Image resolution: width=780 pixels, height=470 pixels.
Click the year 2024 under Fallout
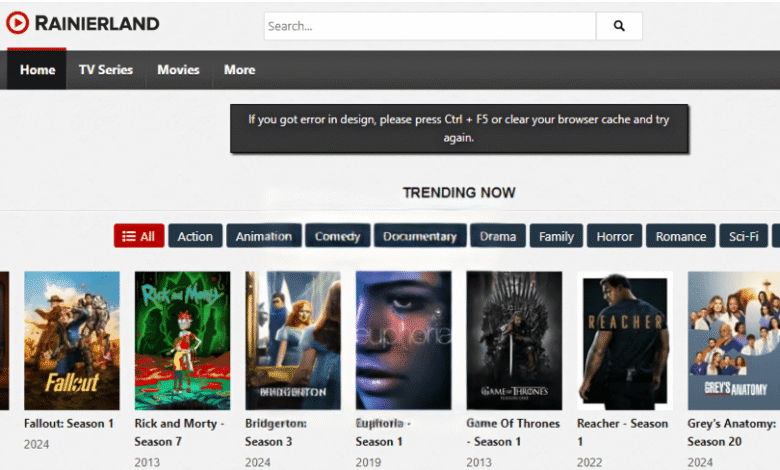pyautogui.click(x=36, y=444)
